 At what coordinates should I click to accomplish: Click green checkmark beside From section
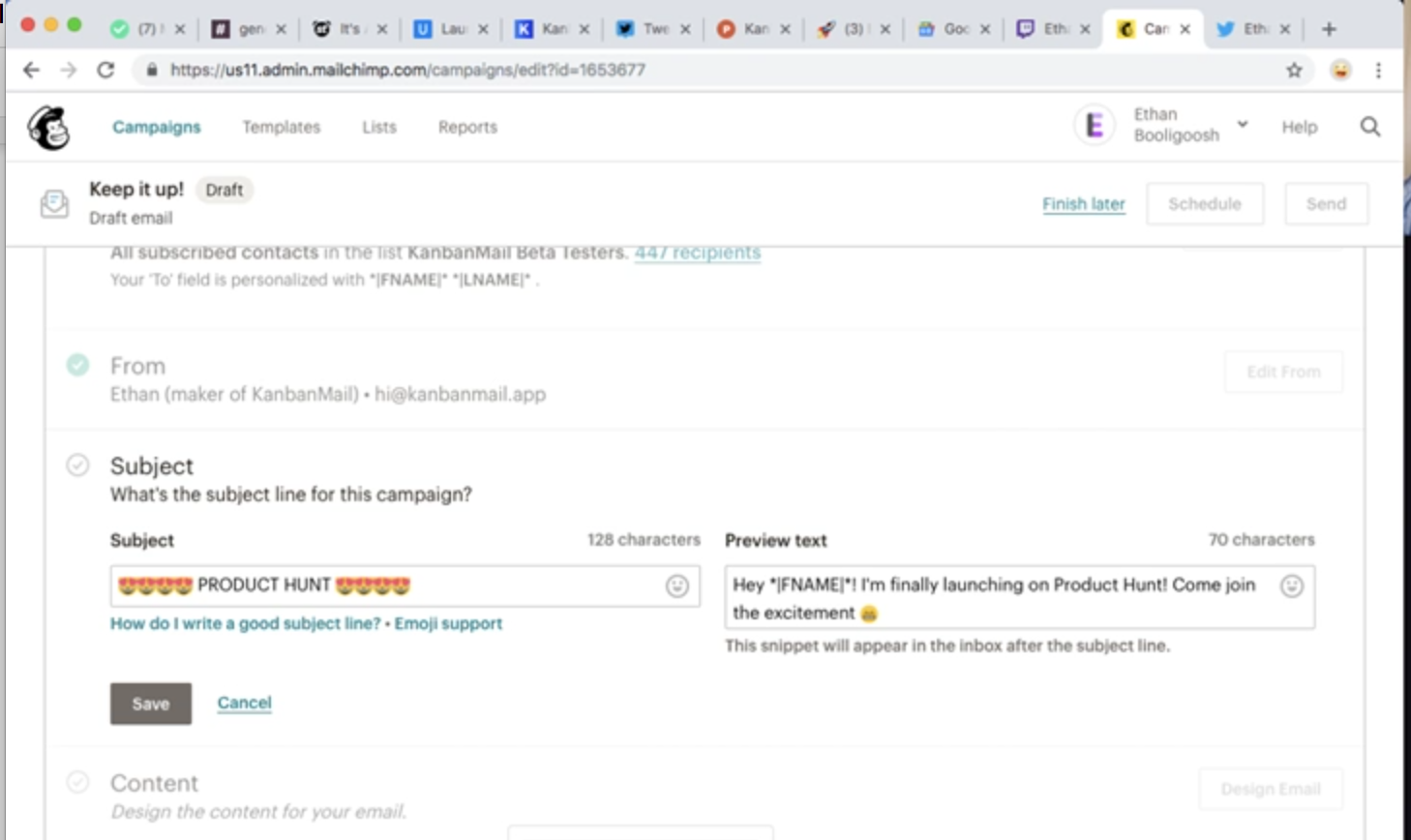click(77, 365)
